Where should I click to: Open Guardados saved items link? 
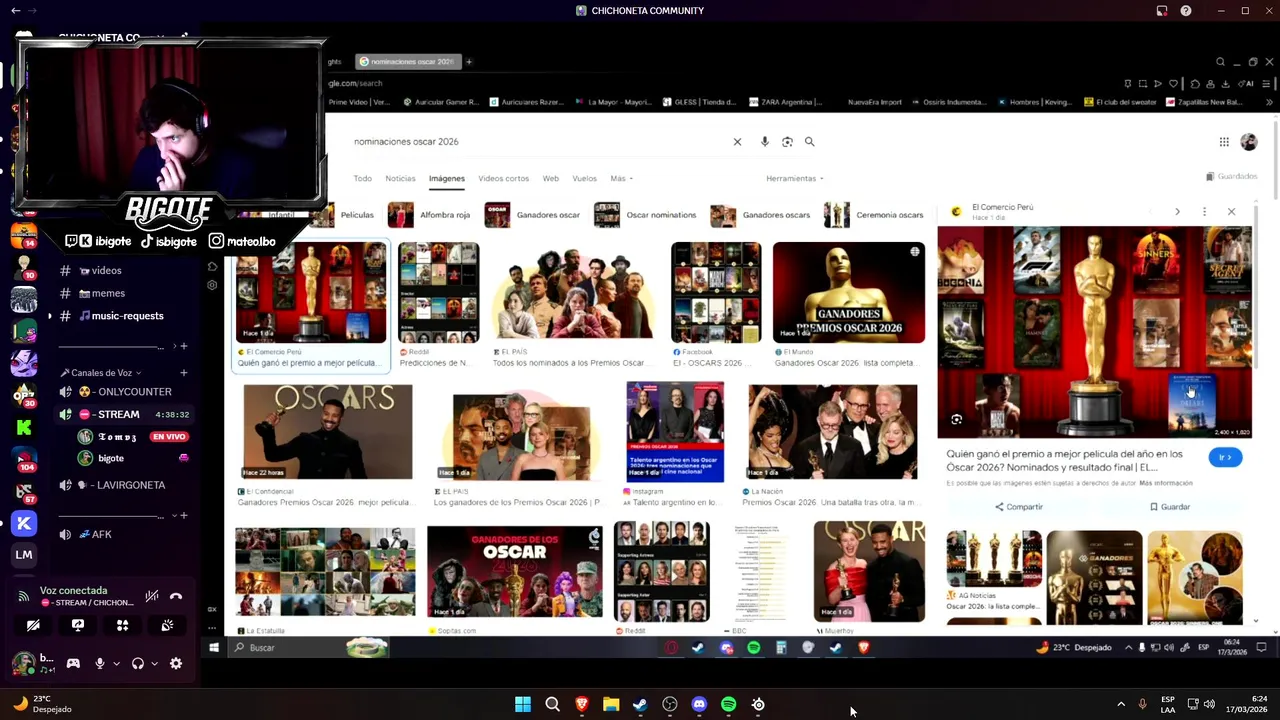pos(1232,176)
